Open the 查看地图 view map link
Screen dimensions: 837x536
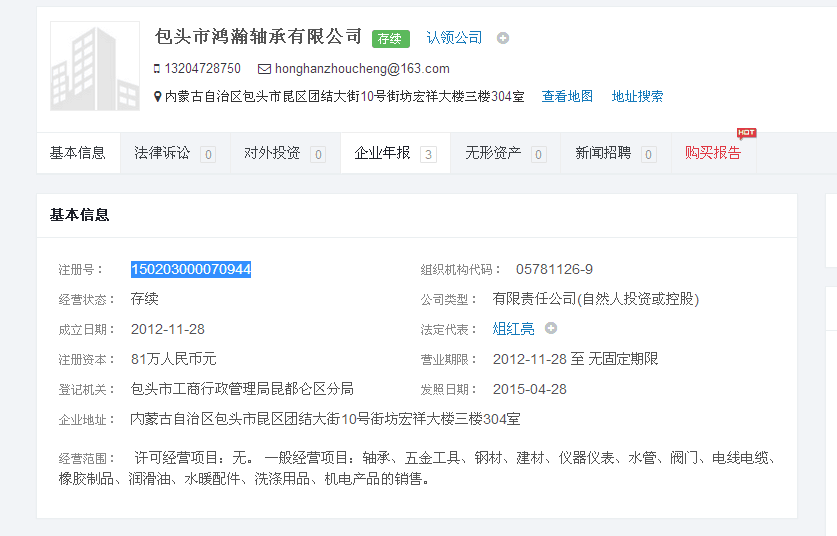pos(567,97)
